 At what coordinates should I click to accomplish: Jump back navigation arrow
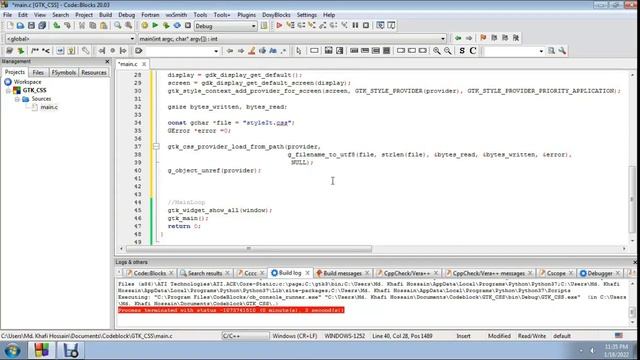[x=458, y=38]
